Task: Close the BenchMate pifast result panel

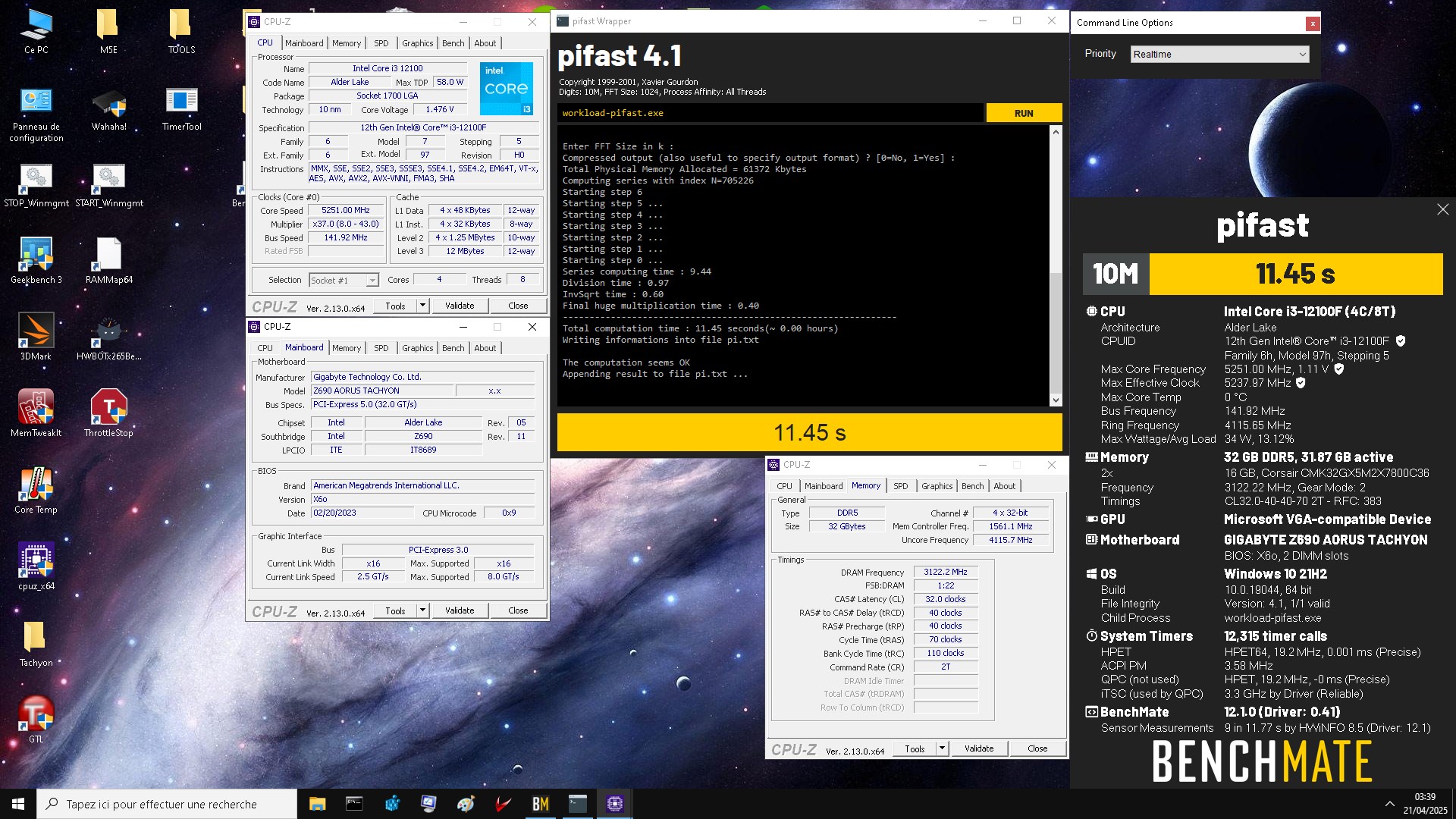Action: coord(1442,209)
